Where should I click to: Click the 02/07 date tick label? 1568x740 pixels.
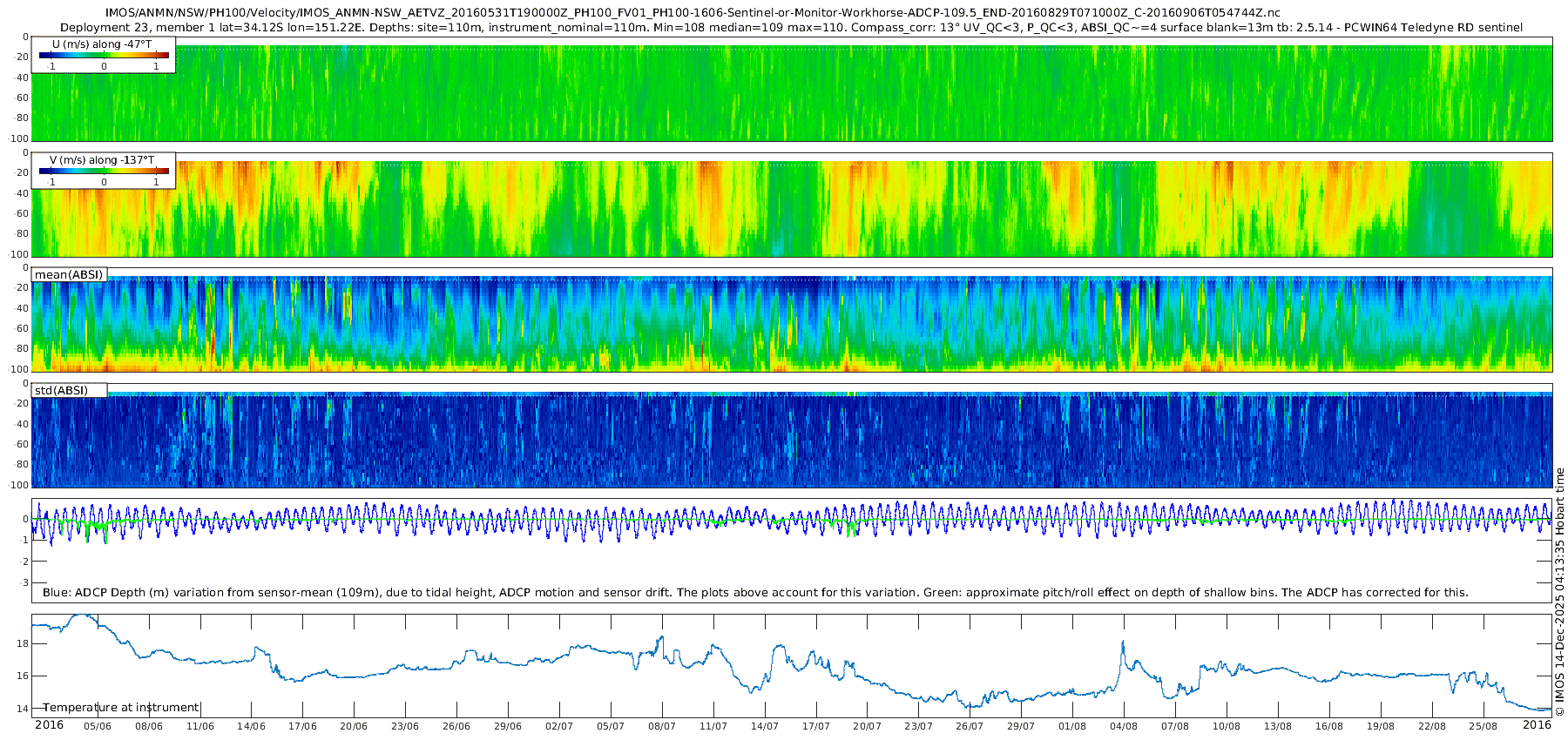click(x=559, y=726)
